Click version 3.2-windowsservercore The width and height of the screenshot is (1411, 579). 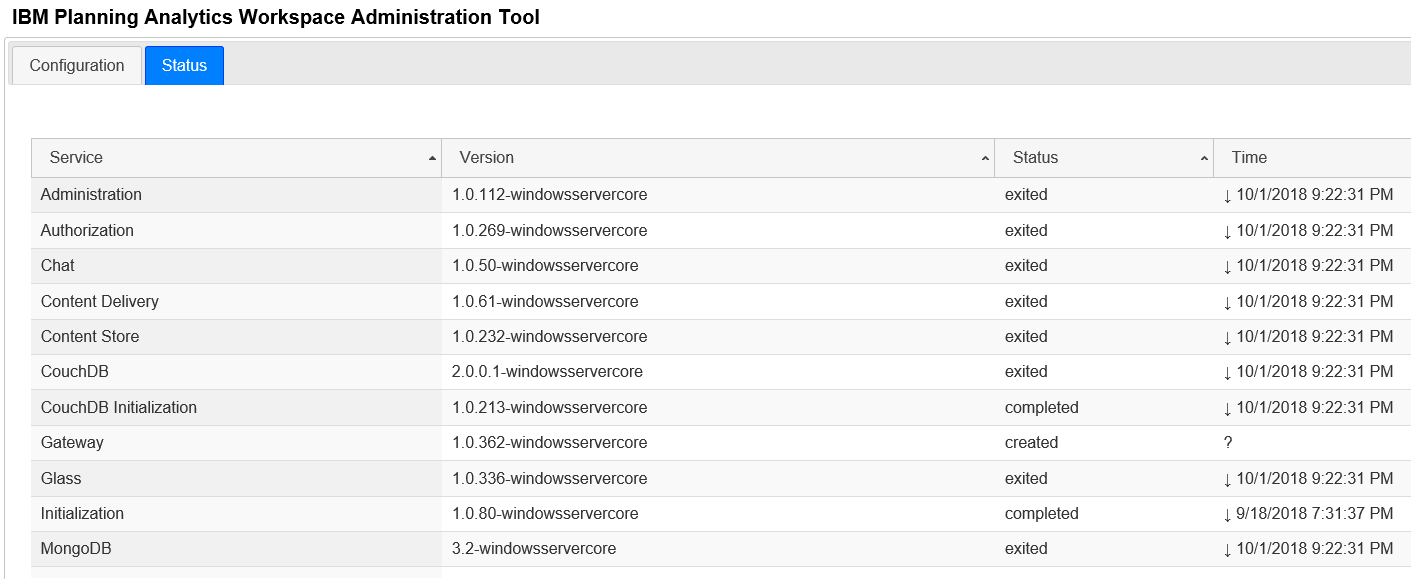534,549
